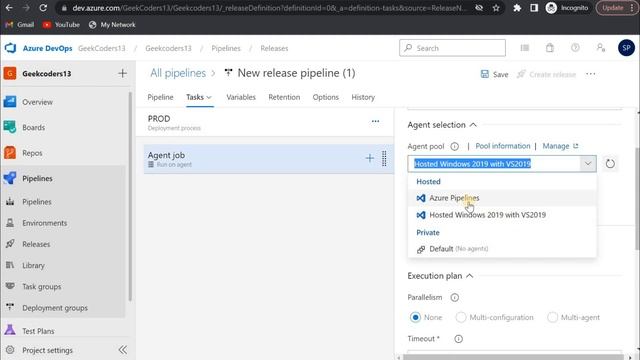This screenshot has height=360, width=640.
Task: Show Timeout info icon
Action: pyautogui.click(x=458, y=339)
